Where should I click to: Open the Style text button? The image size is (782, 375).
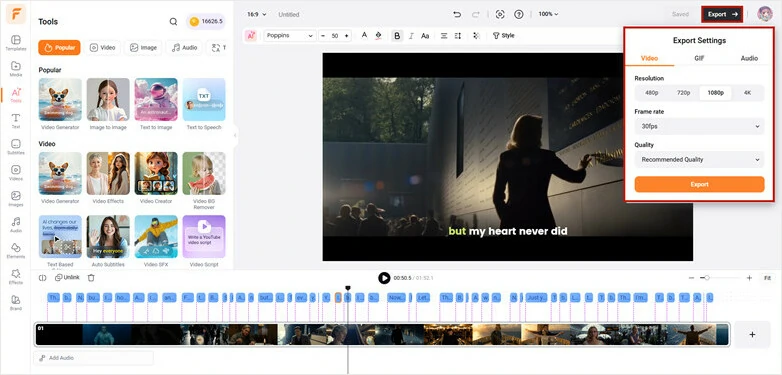(504, 36)
